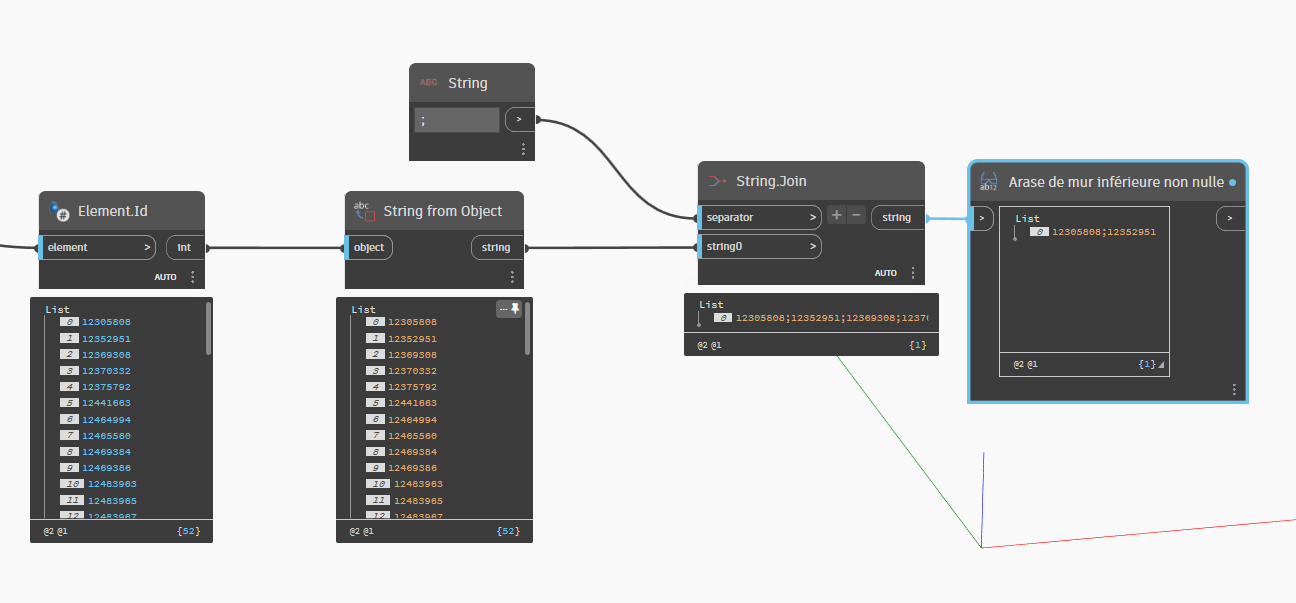Viewport: 1296px width, 603px height.
Task: Open three-dot menu on String.Join node
Action: (x=912, y=273)
